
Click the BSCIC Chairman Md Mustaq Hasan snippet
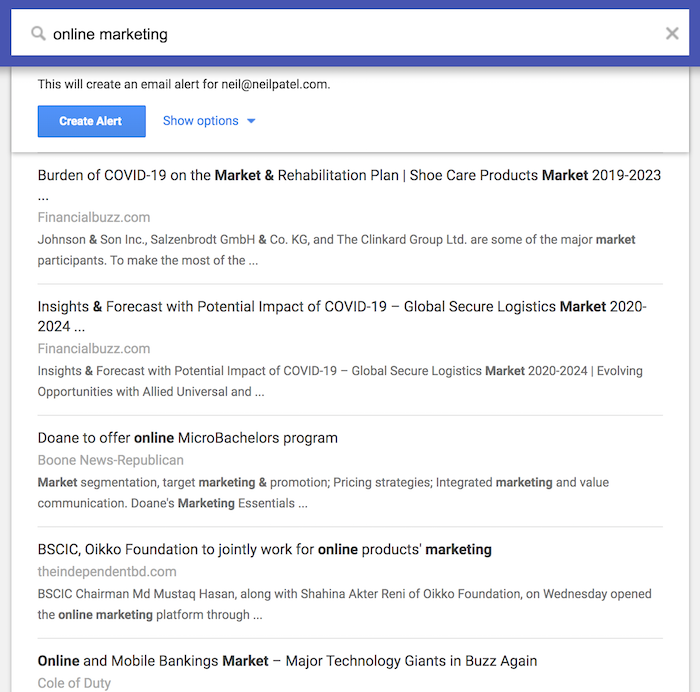coord(344,604)
